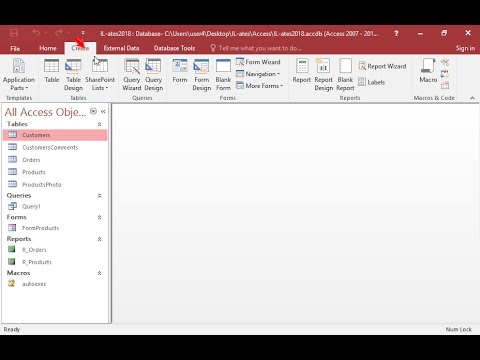Open the All Access Objects dropdown menu
This screenshot has width=480, height=360.
click(93, 111)
